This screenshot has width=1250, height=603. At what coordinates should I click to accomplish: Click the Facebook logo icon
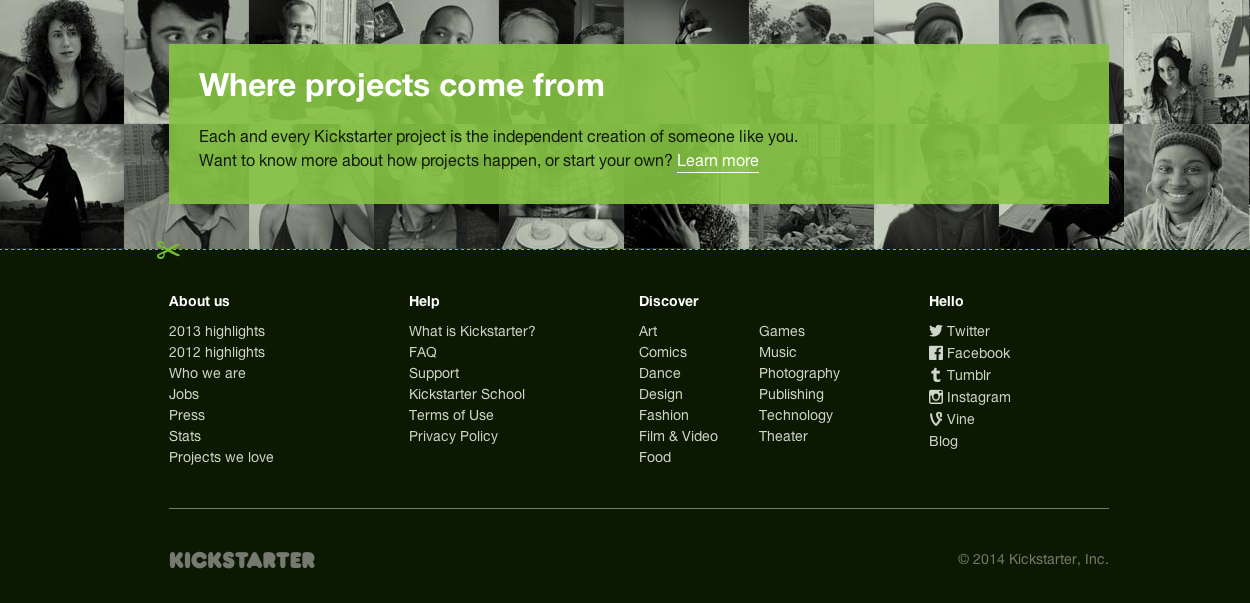(x=936, y=353)
